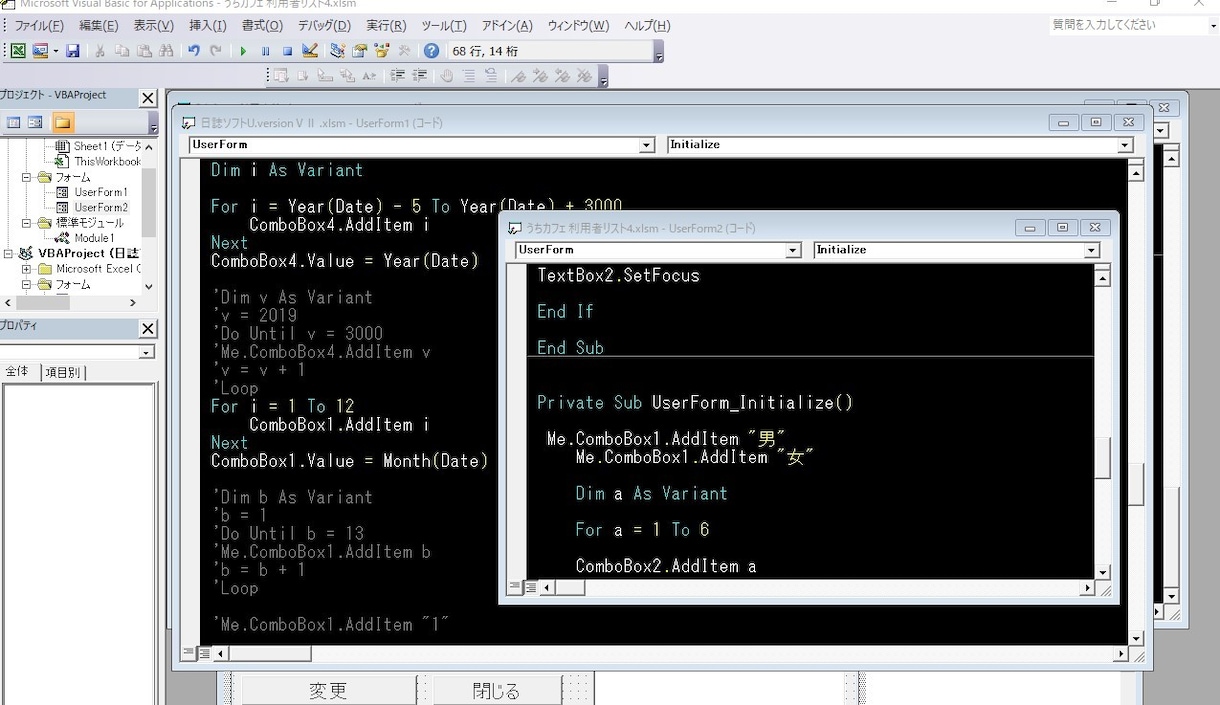Open the 編集(E) menu
The height and width of the screenshot is (705, 1220).
point(98,26)
